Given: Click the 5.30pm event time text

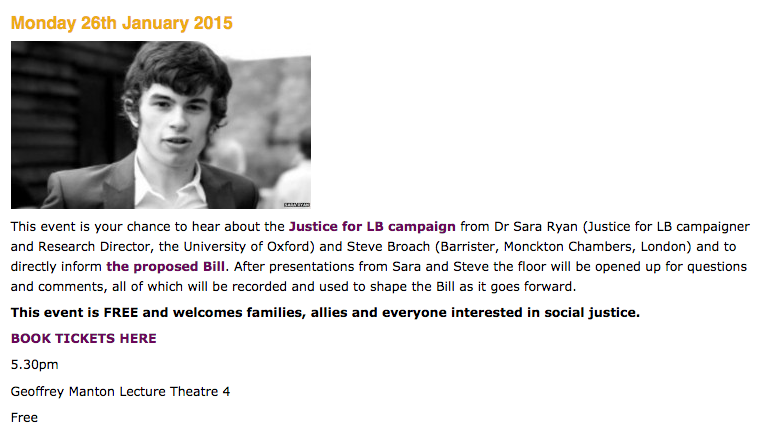Looking at the screenshot, I should coord(34,365).
